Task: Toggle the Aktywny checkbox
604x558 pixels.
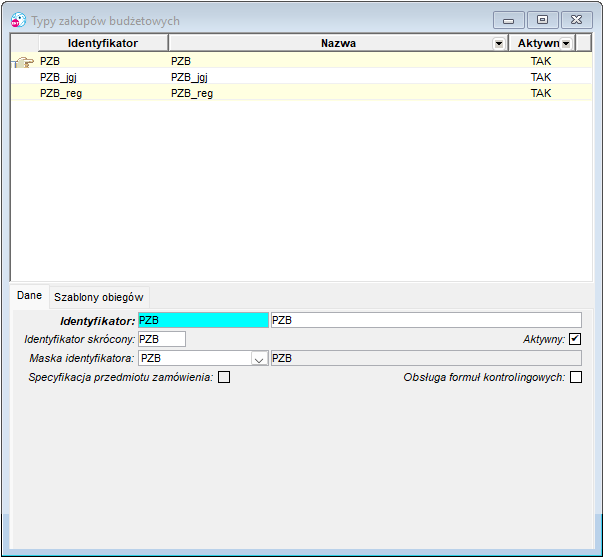Action: (x=575, y=339)
